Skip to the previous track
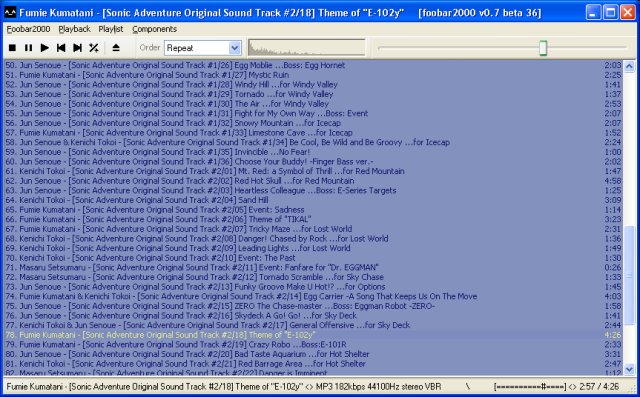 click(61, 48)
